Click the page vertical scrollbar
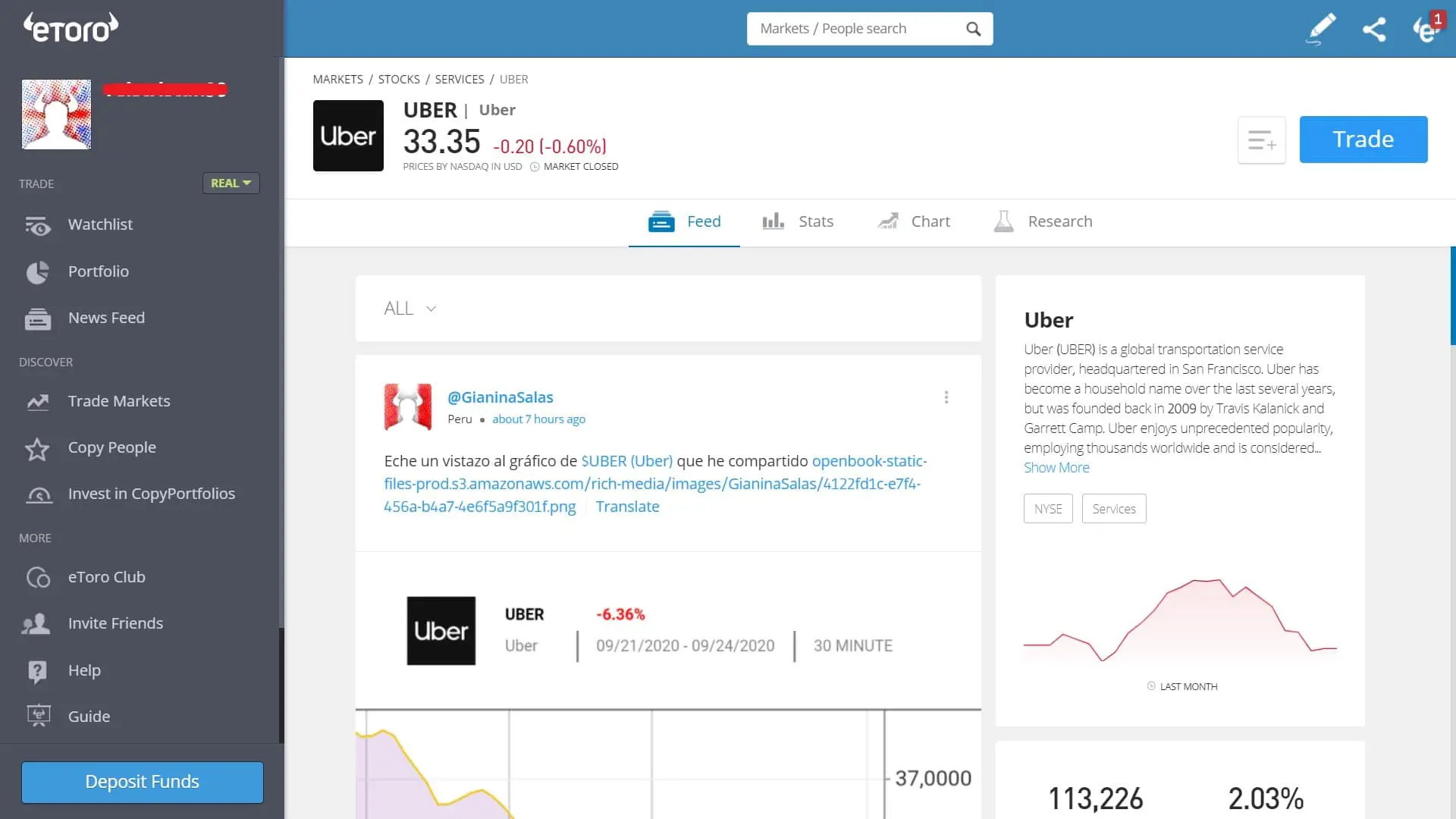 coord(1452,296)
